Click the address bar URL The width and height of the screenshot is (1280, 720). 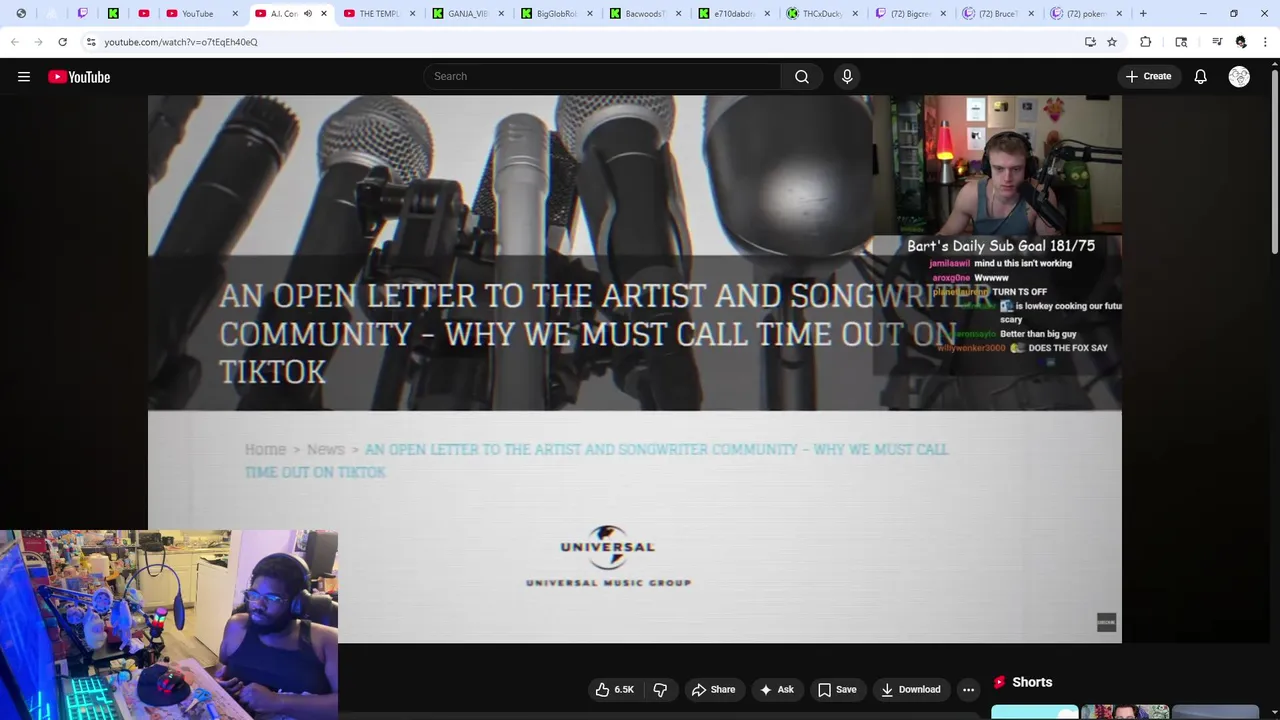click(x=181, y=42)
